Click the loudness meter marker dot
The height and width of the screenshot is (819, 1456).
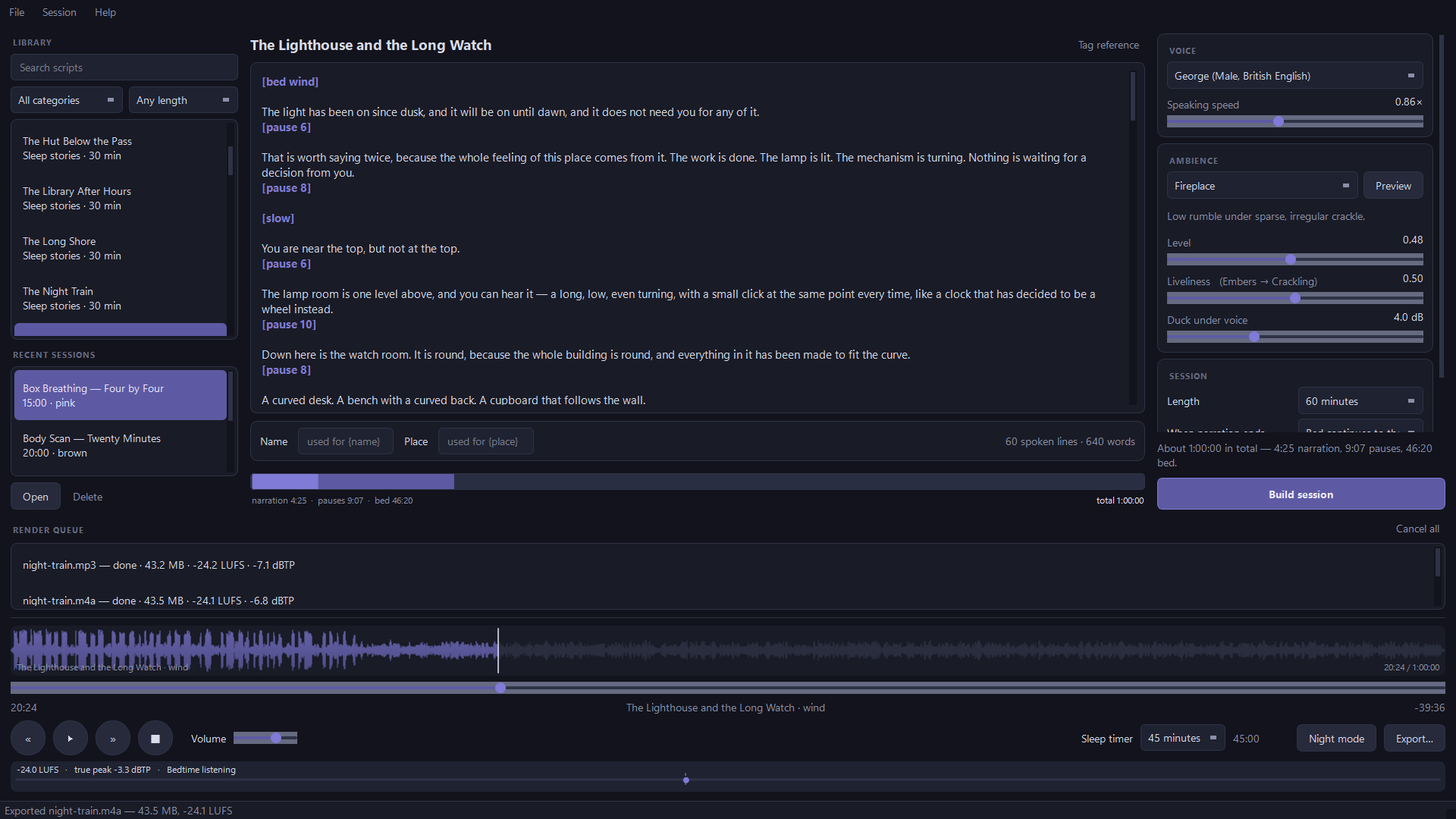point(686,780)
